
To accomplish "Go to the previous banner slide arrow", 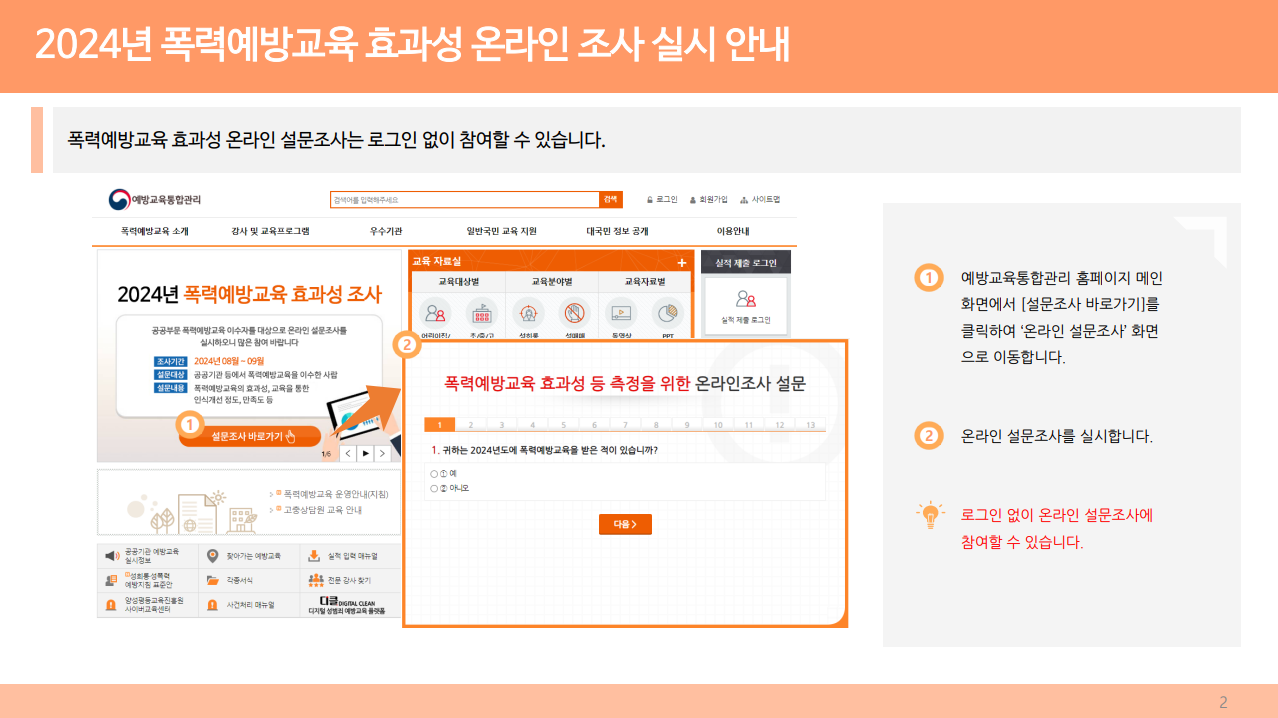I will 348,454.
